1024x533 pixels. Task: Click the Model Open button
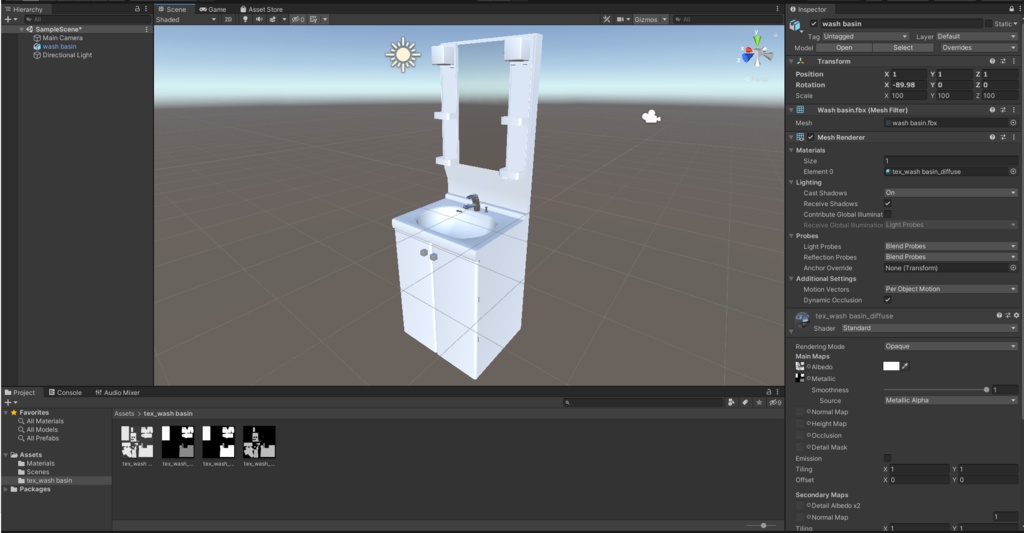click(844, 48)
